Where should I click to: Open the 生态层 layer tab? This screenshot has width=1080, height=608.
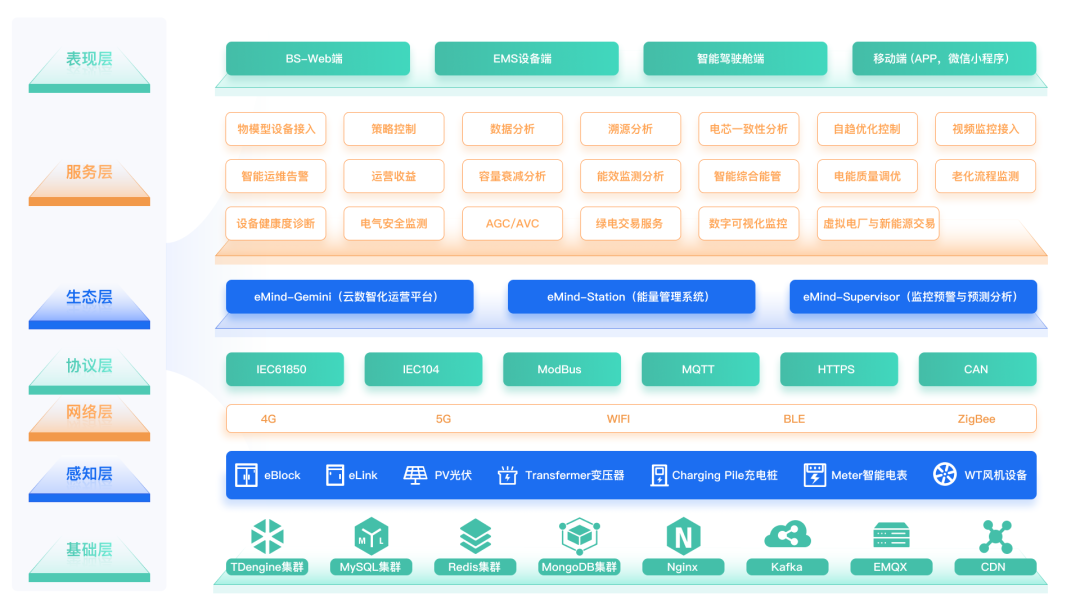point(89,300)
